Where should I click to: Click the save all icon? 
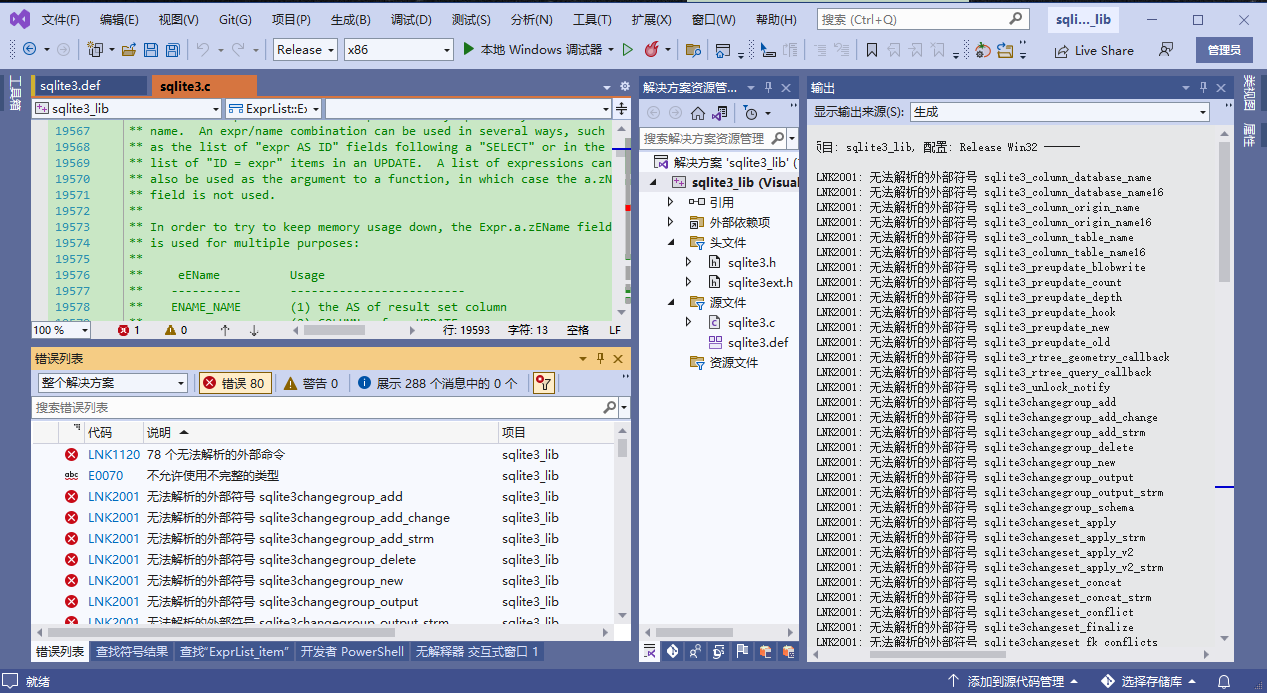(x=173, y=49)
